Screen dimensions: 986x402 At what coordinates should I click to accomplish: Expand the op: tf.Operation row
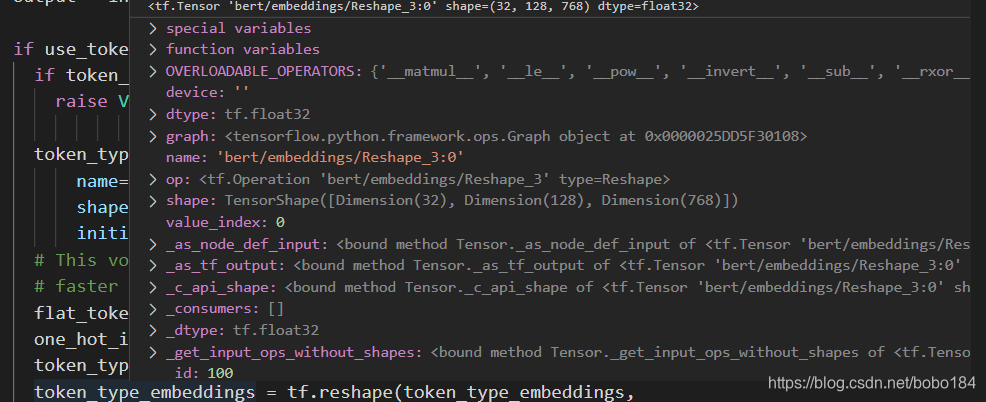[152, 180]
